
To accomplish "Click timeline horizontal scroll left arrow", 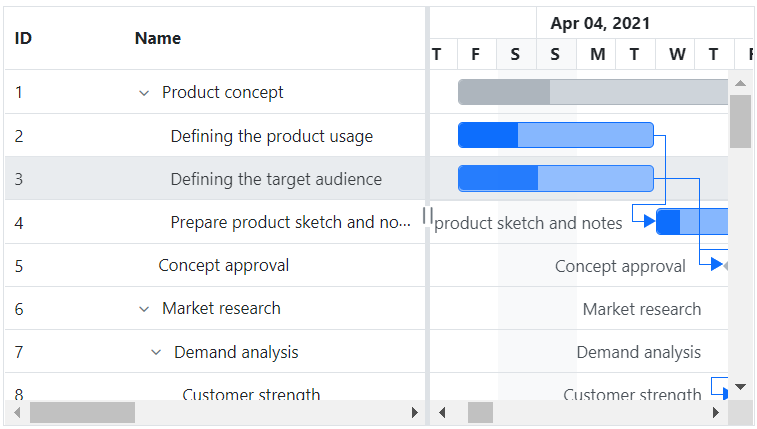I will tap(442, 412).
